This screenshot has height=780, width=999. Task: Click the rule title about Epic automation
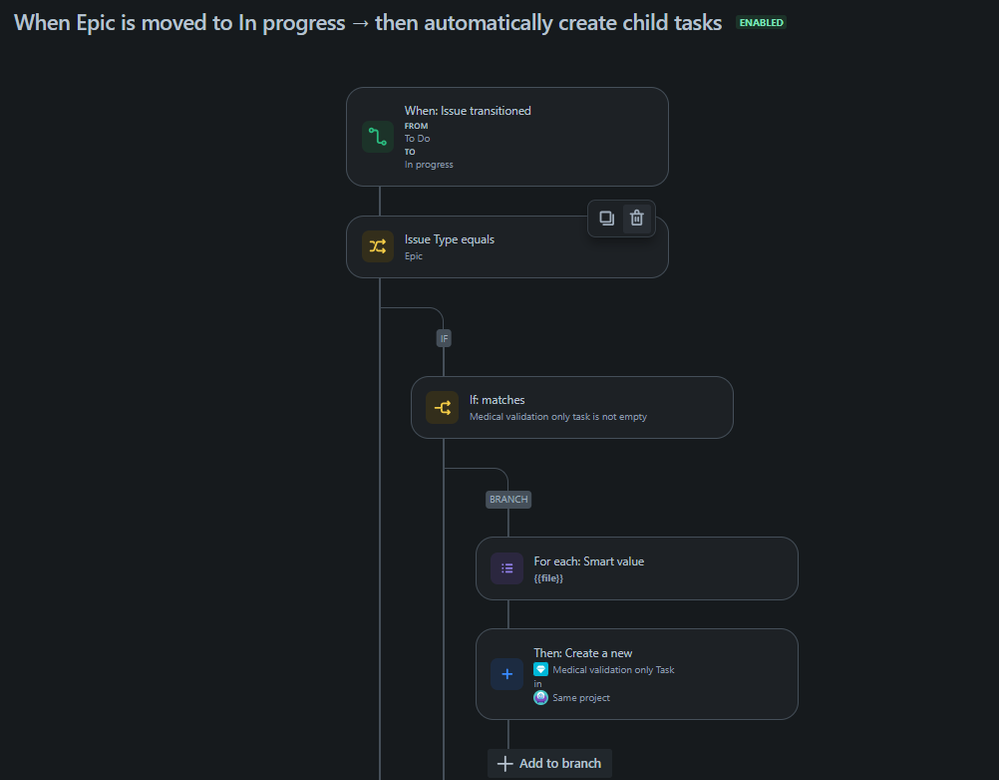tap(366, 22)
